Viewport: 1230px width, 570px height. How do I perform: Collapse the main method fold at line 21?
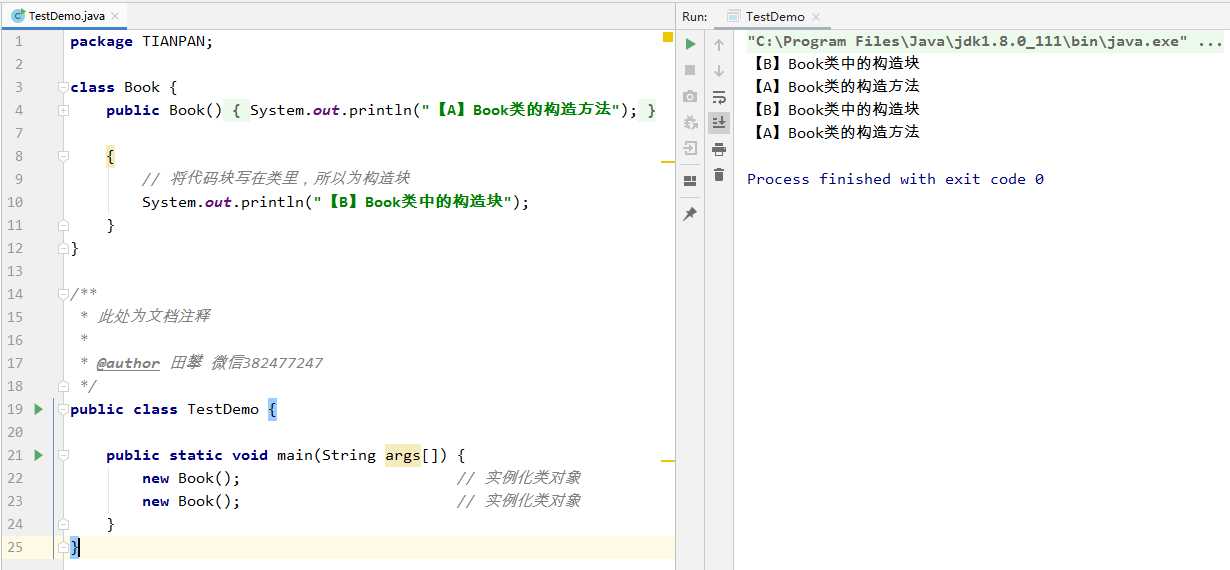(x=63, y=455)
